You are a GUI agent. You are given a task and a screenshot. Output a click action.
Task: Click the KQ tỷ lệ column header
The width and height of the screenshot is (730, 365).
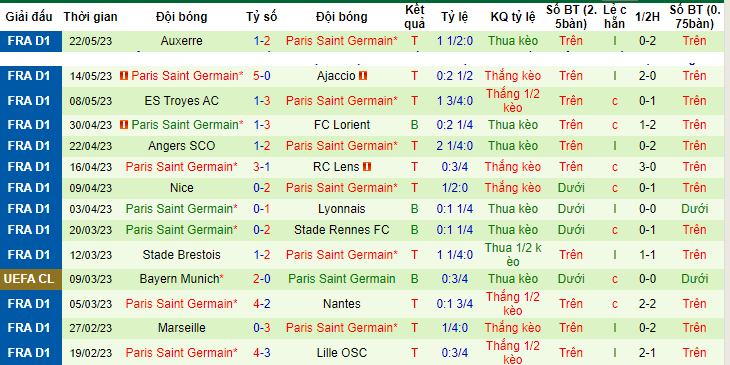click(513, 17)
